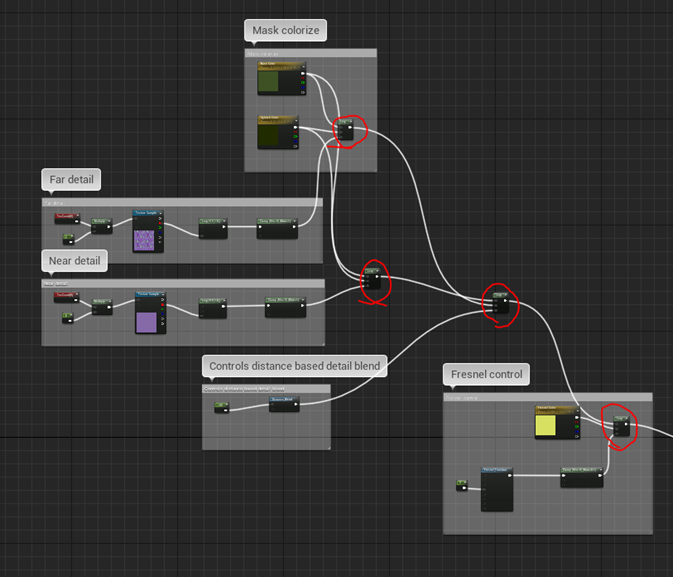This screenshot has width=673, height=577.
Task: Select the red TexCoord node in Near detail
Action: coord(67,298)
